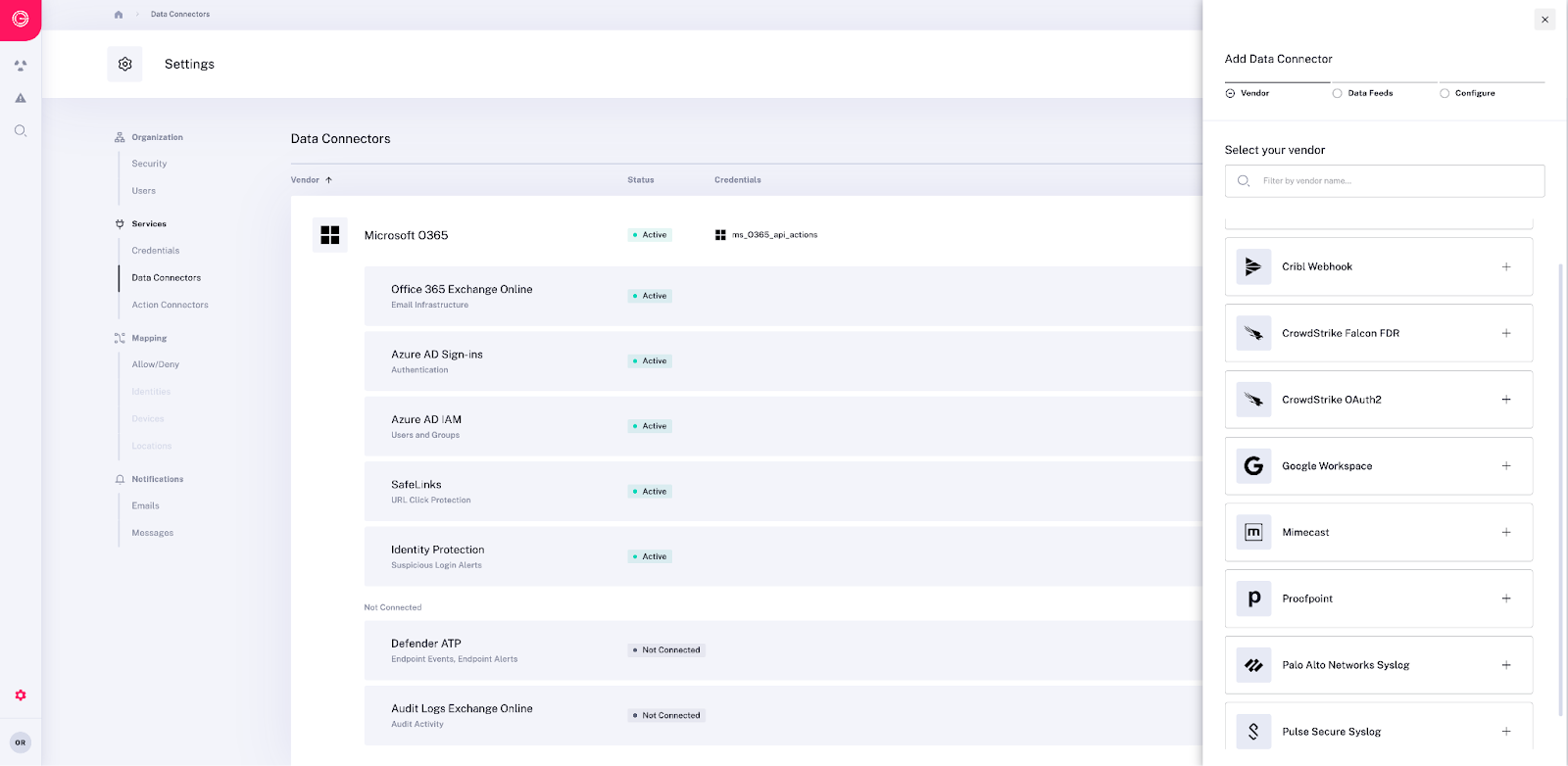Click the Pulse Secure Syslog icon
Viewport: 1568px width, 766px height.
[x=1253, y=732]
